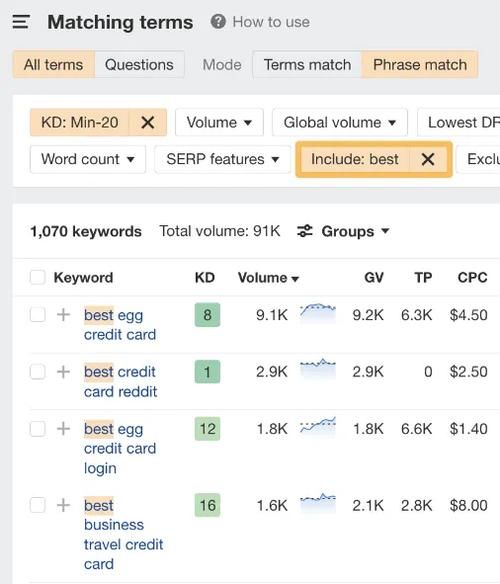Viewport: 500px width, 584px height.
Task: Open the hamburger menu icon
Action: (x=21, y=22)
